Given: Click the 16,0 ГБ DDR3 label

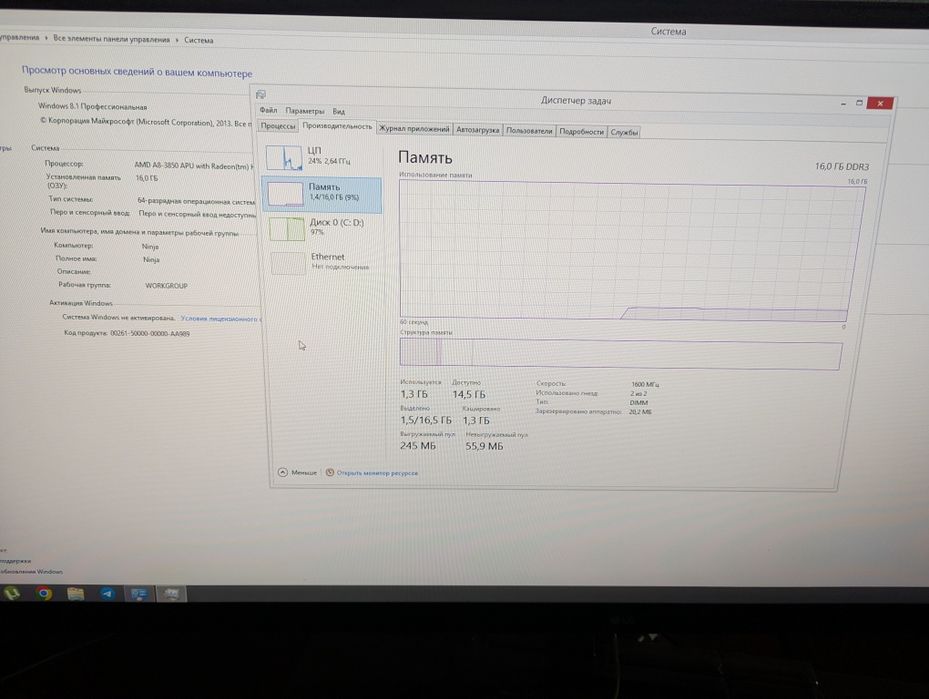Looking at the screenshot, I should click(842, 166).
